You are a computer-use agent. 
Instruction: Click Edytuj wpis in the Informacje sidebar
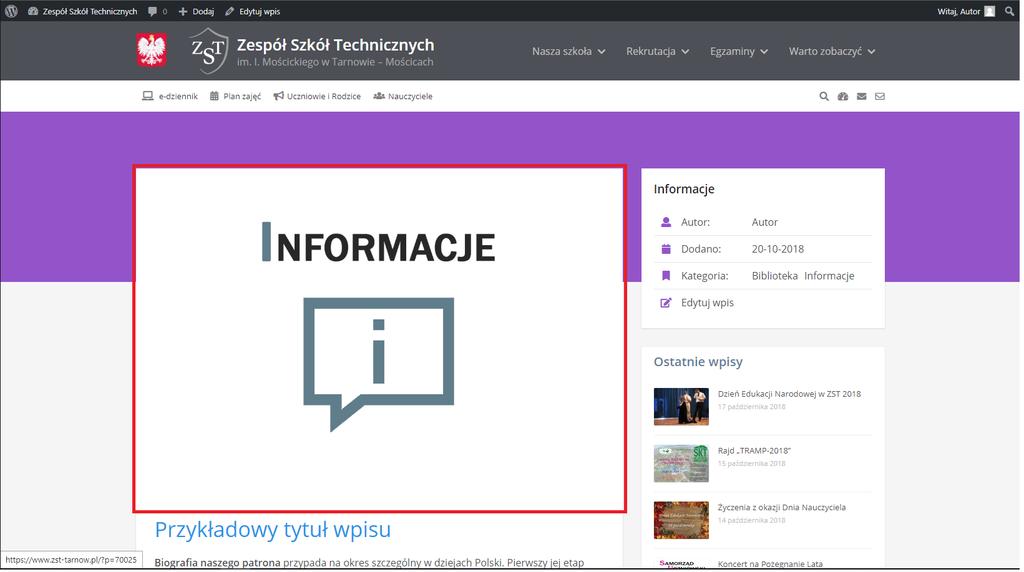coord(707,303)
